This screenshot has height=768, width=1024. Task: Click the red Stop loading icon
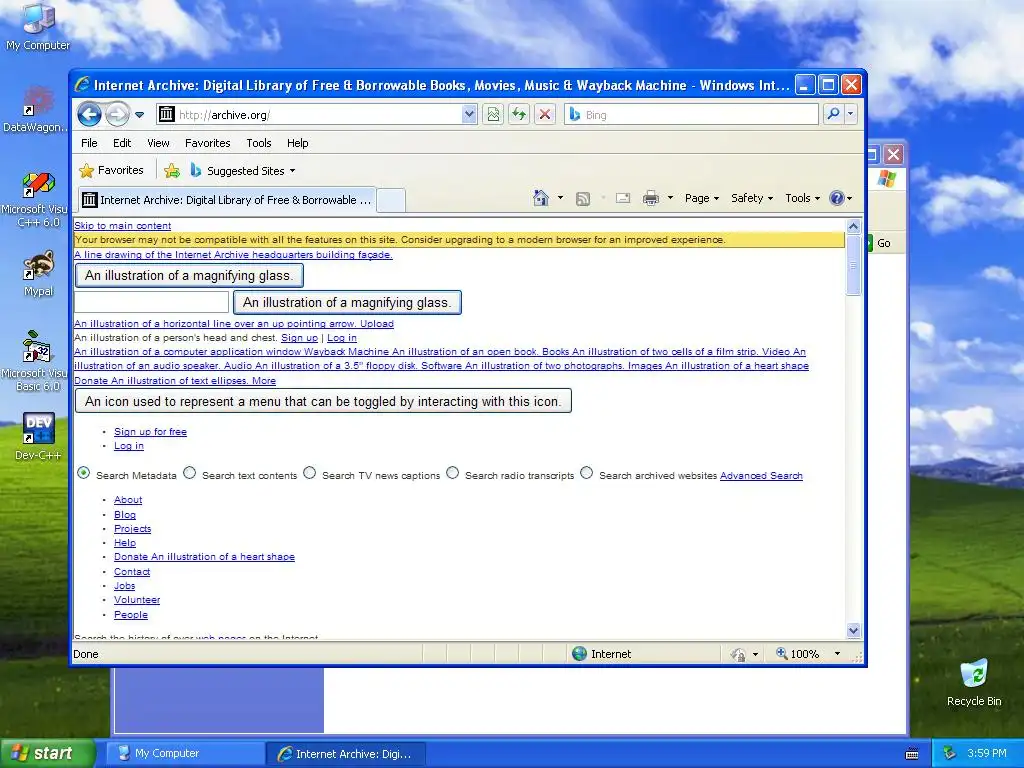[x=545, y=115]
